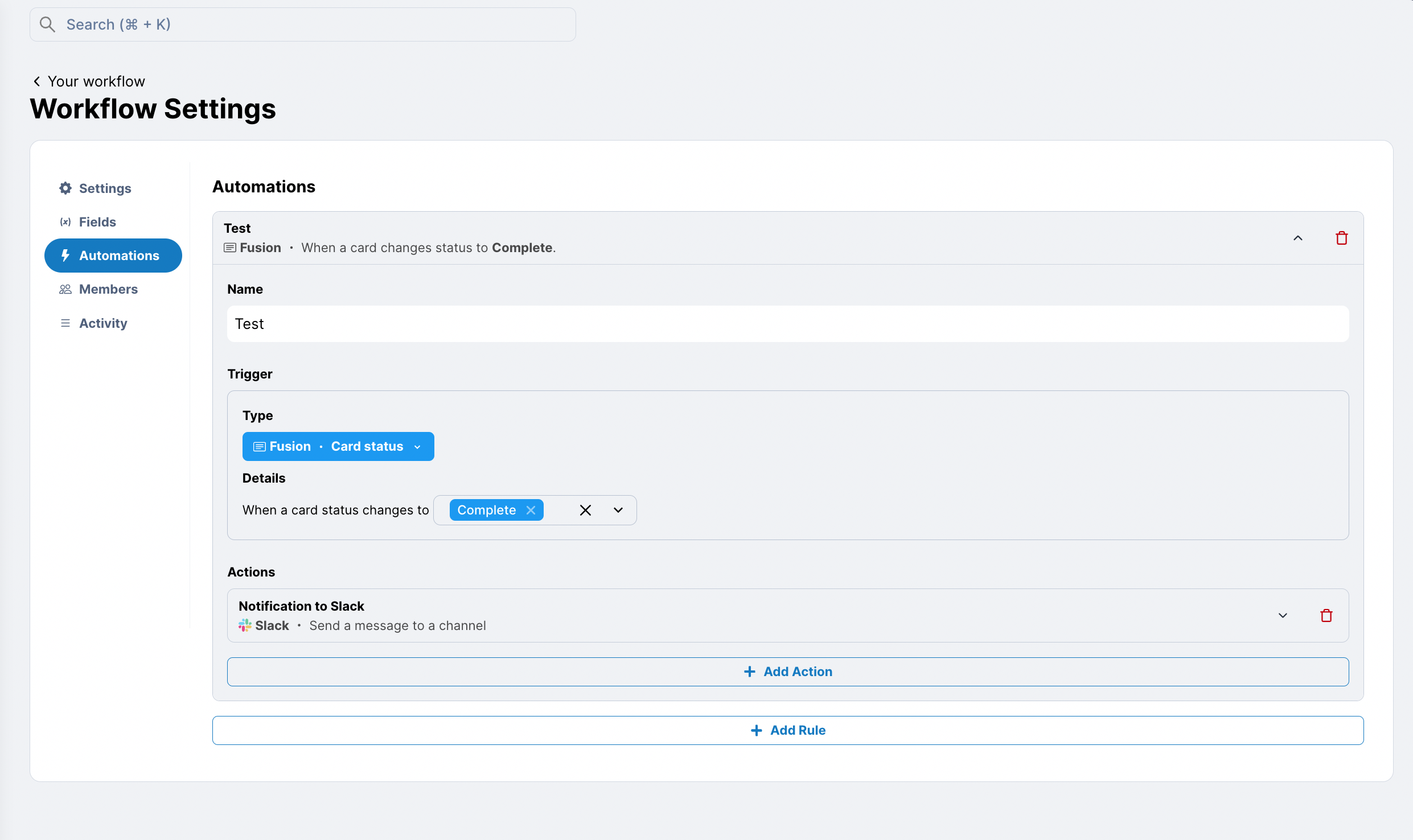Click the Automations section heading
The height and width of the screenshot is (840, 1413).
pyautogui.click(x=264, y=187)
